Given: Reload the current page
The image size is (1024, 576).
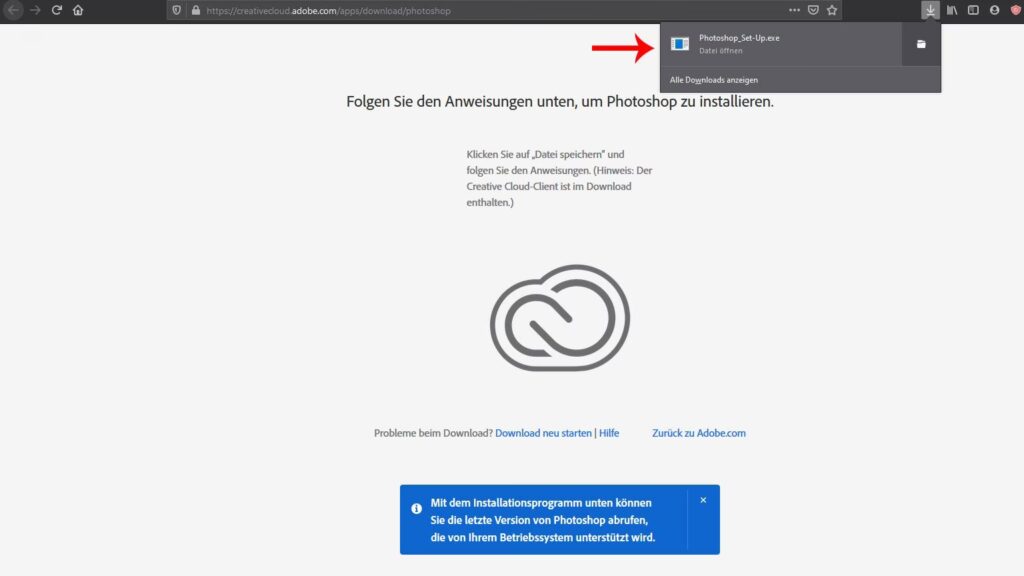Looking at the screenshot, I should pyautogui.click(x=57, y=10).
